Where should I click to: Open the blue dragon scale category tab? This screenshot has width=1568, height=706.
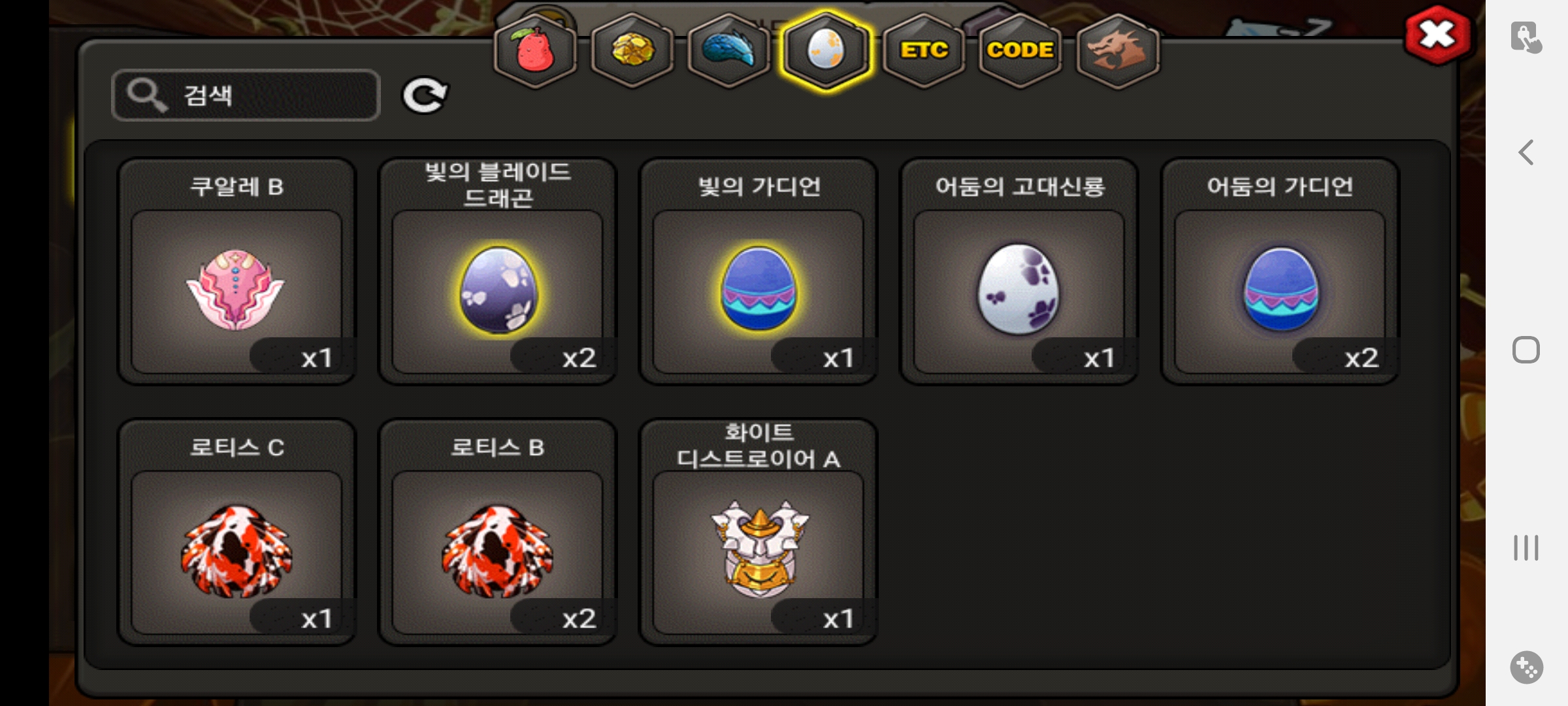729,50
